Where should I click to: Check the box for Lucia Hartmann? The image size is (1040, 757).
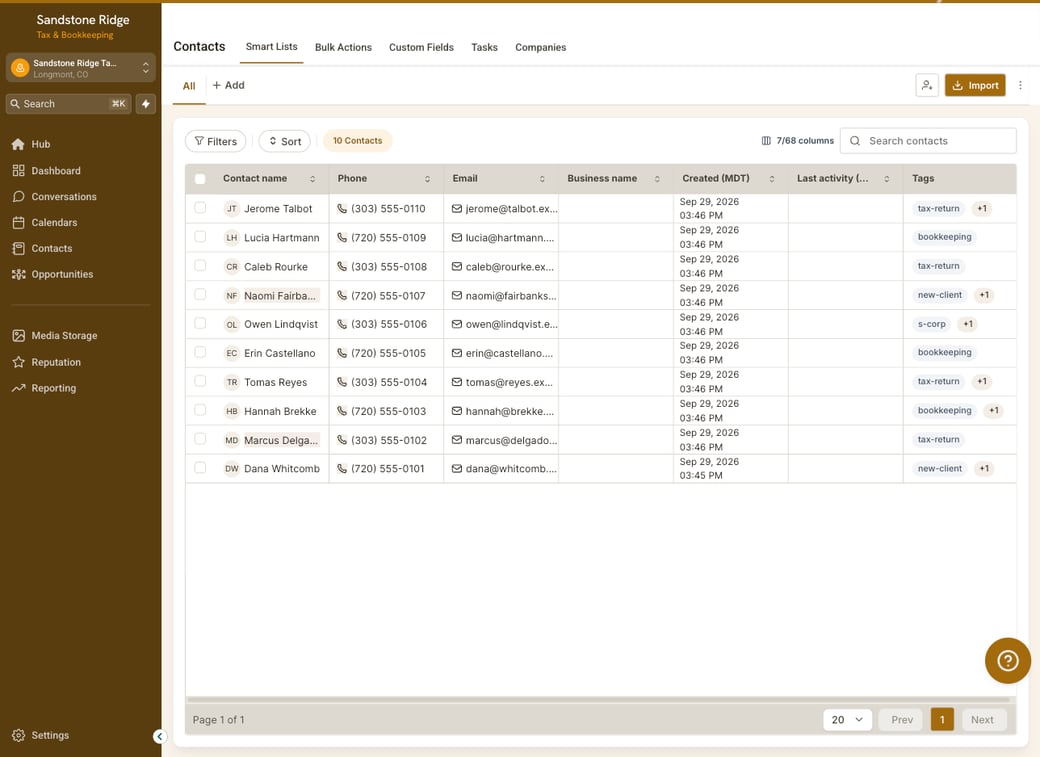[200, 236]
